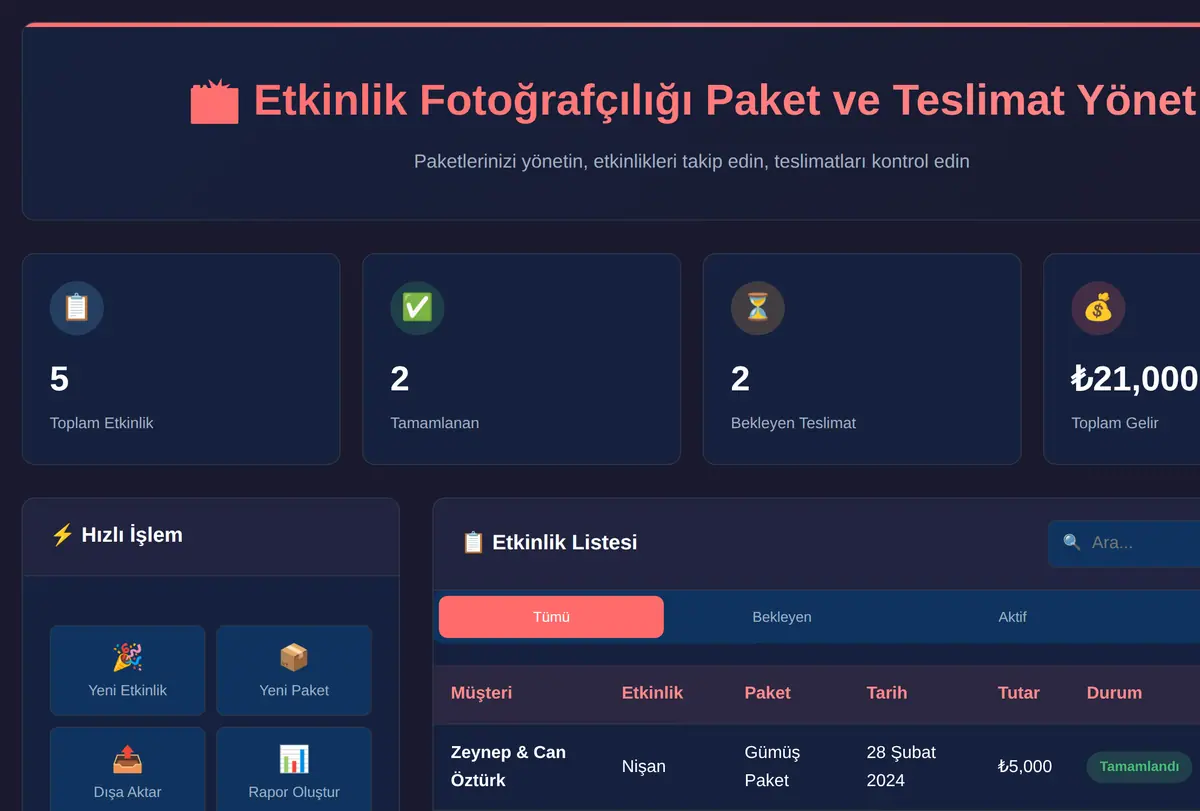Click the 28 Şubat 2024 date cell

pyautogui.click(x=901, y=766)
